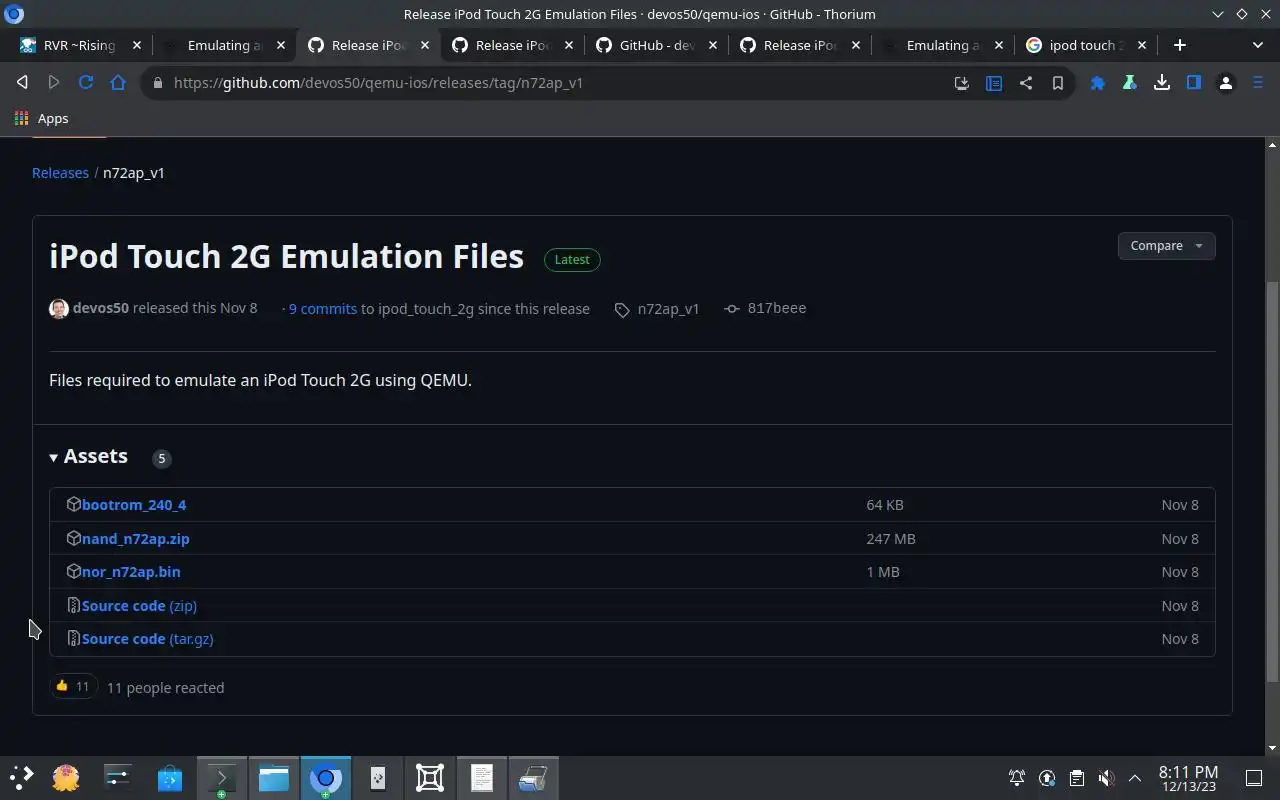Click the devos50 avatar image
1280x800 pixels.
pyautogui.click(x=59, y=308)
